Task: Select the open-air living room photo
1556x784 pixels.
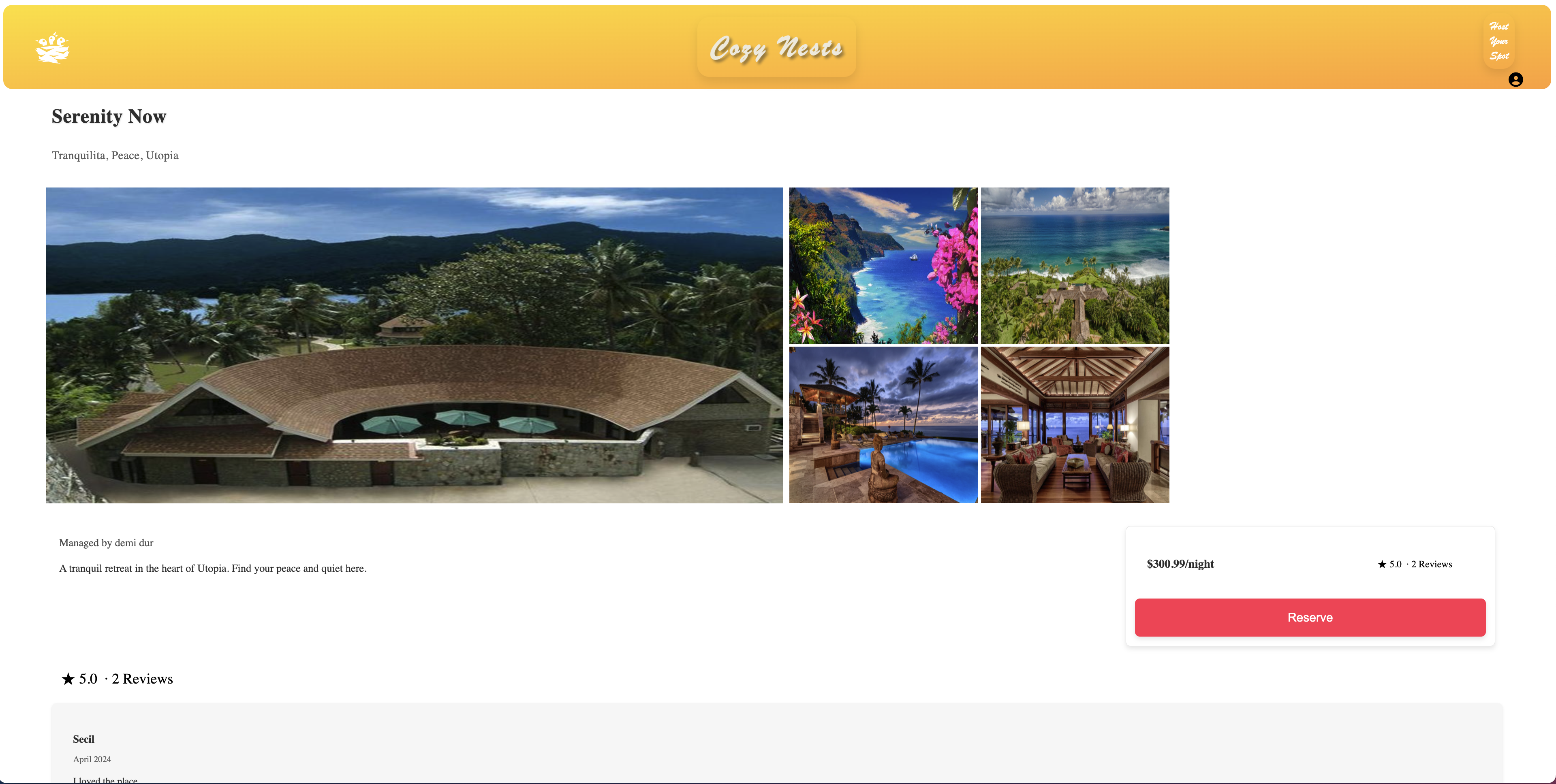Action: 1075,424
